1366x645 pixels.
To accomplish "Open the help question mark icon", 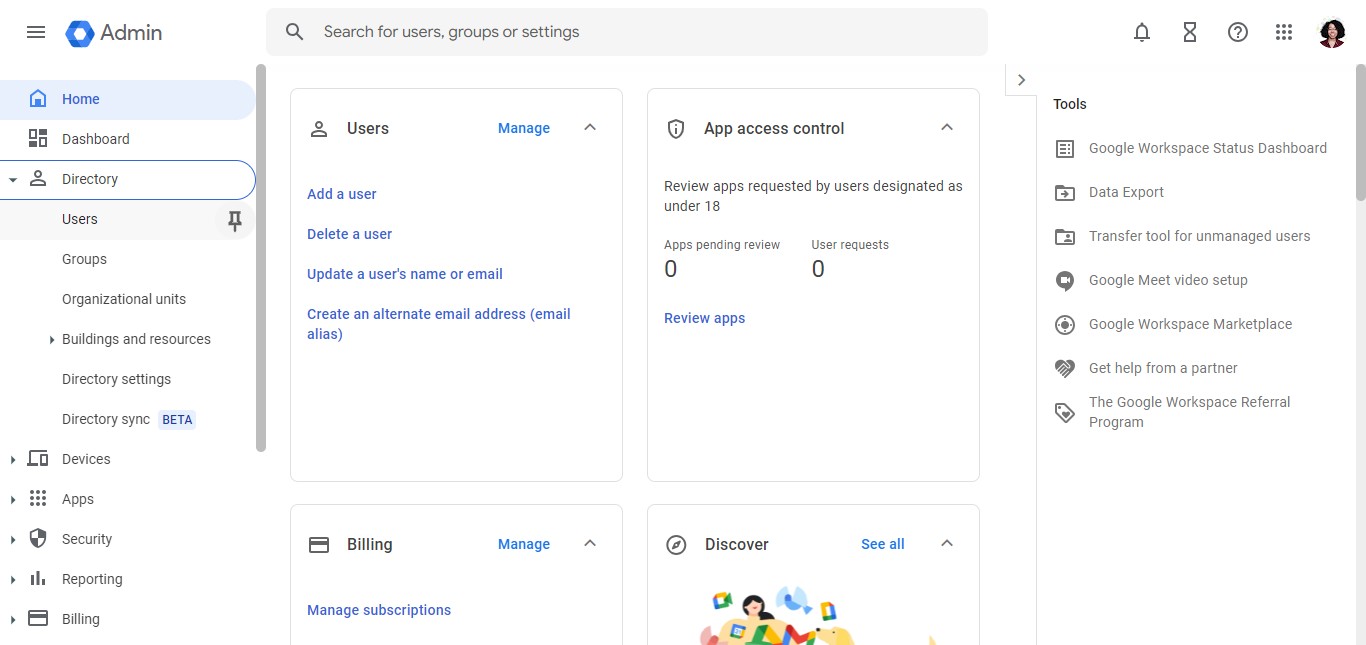I will (x=1238, y=32).
